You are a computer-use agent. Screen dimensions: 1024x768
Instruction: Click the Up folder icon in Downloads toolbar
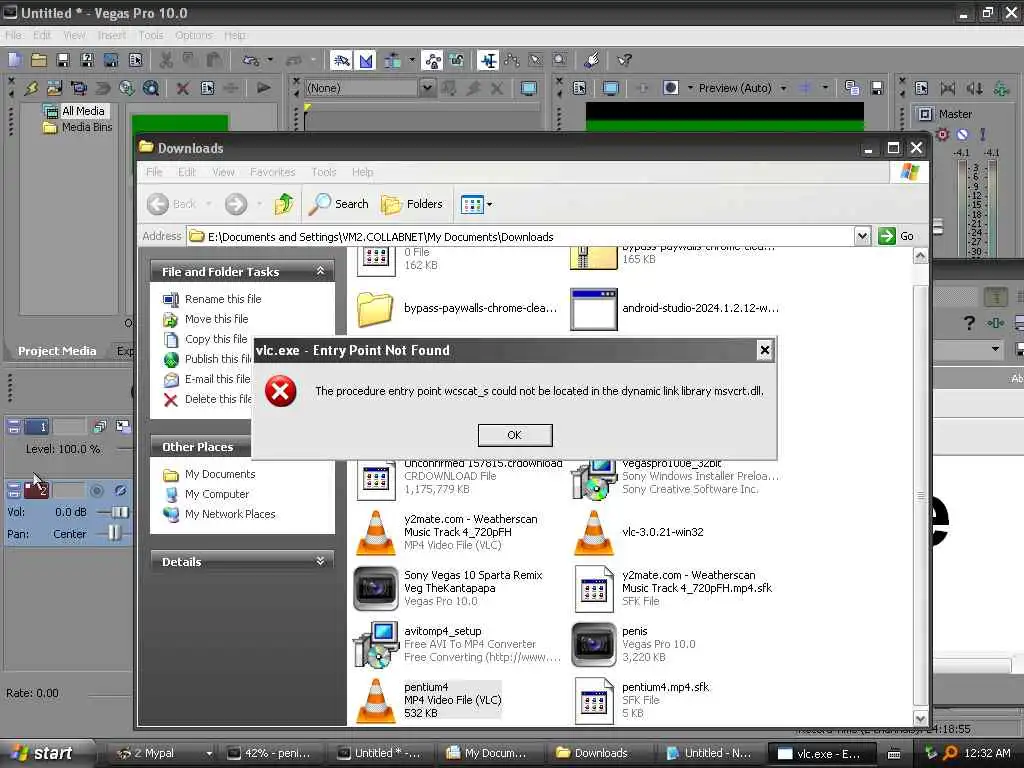pos(283,204)
